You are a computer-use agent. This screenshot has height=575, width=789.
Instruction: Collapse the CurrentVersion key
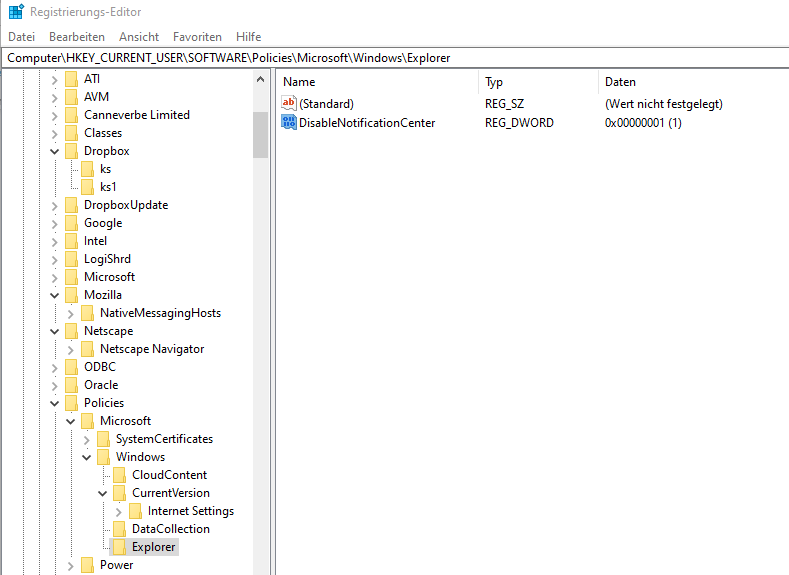103,494
